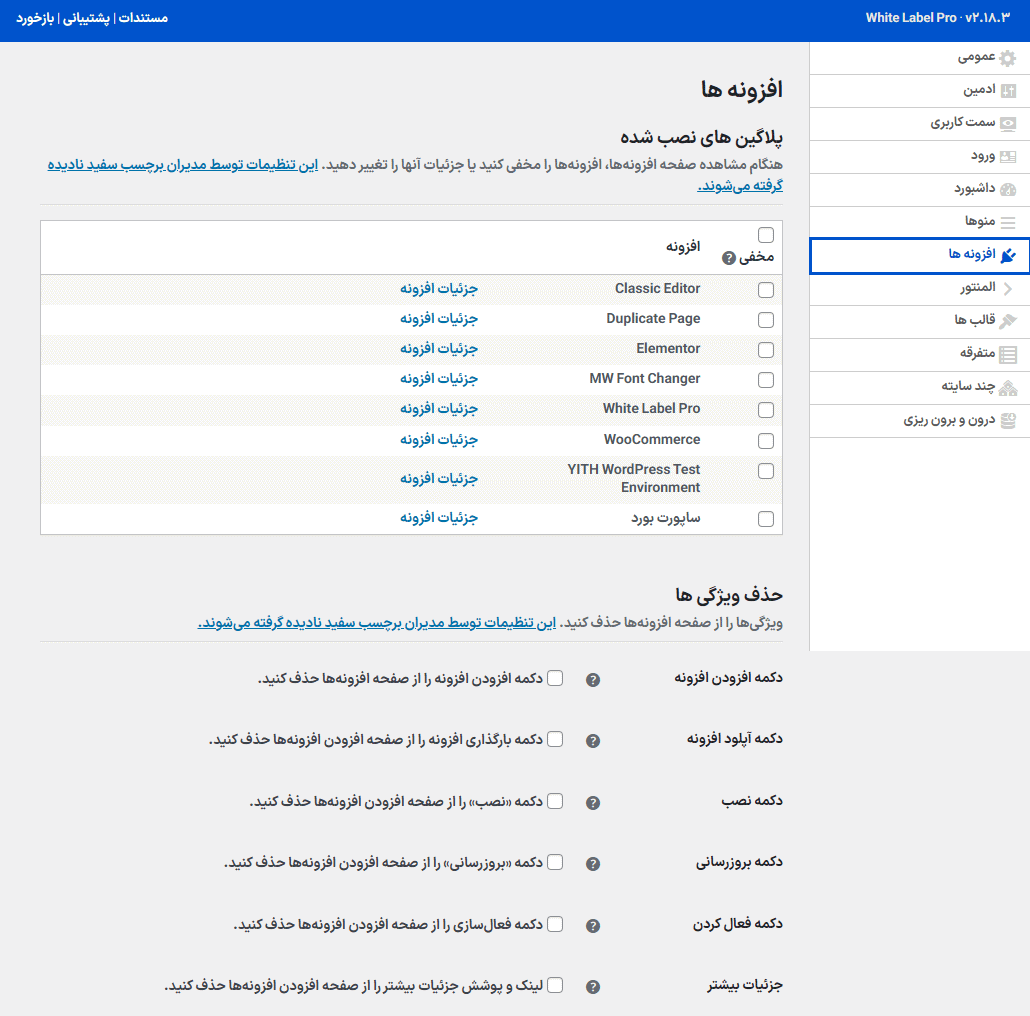Open جزئیات افزونه link for Elementor
The width and height of the screenshot is (1030, 1016).
coord(439,349)
